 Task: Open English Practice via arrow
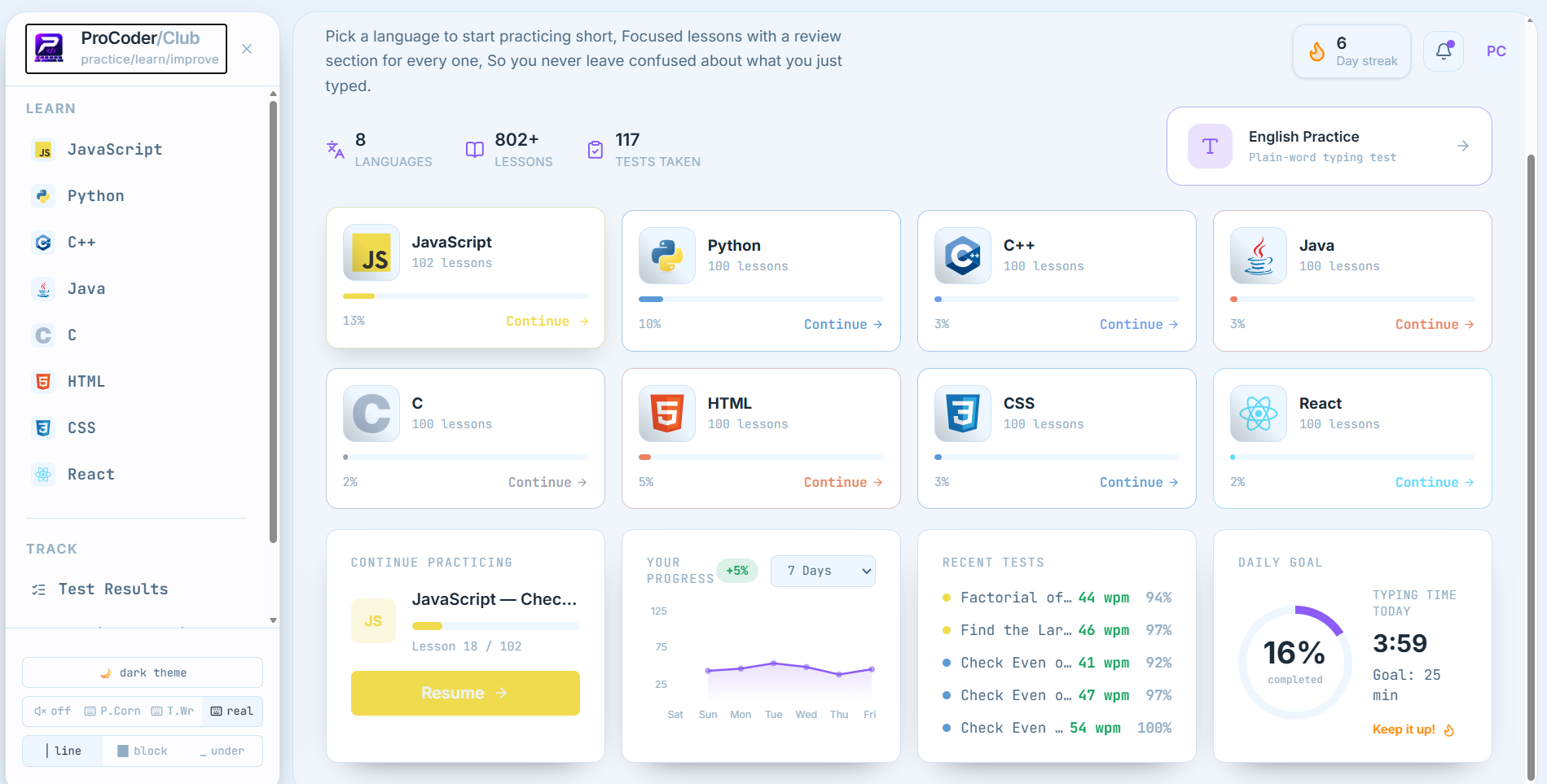tap(1463, 146)
